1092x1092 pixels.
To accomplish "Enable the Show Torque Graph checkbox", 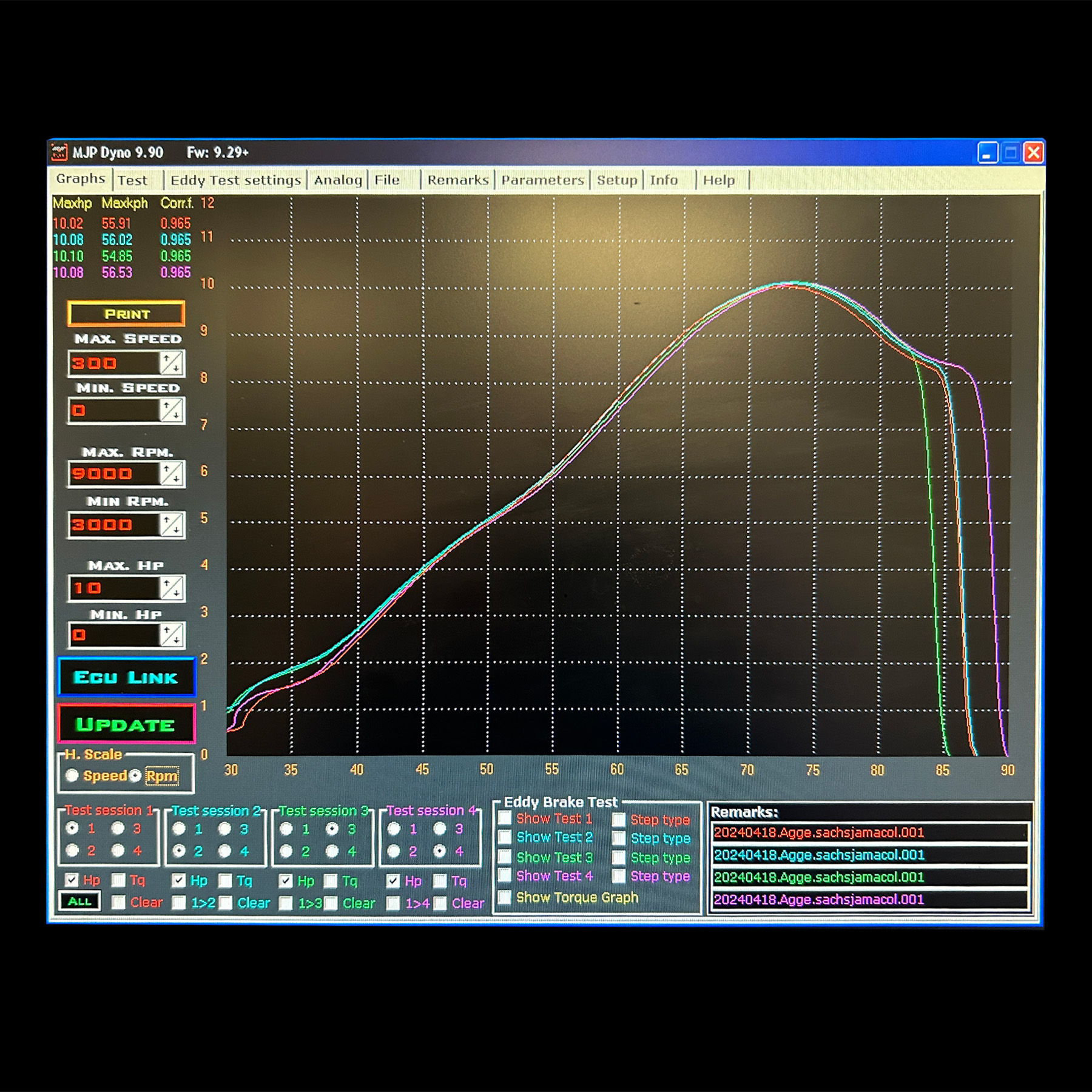I will [x=504, y=897].
